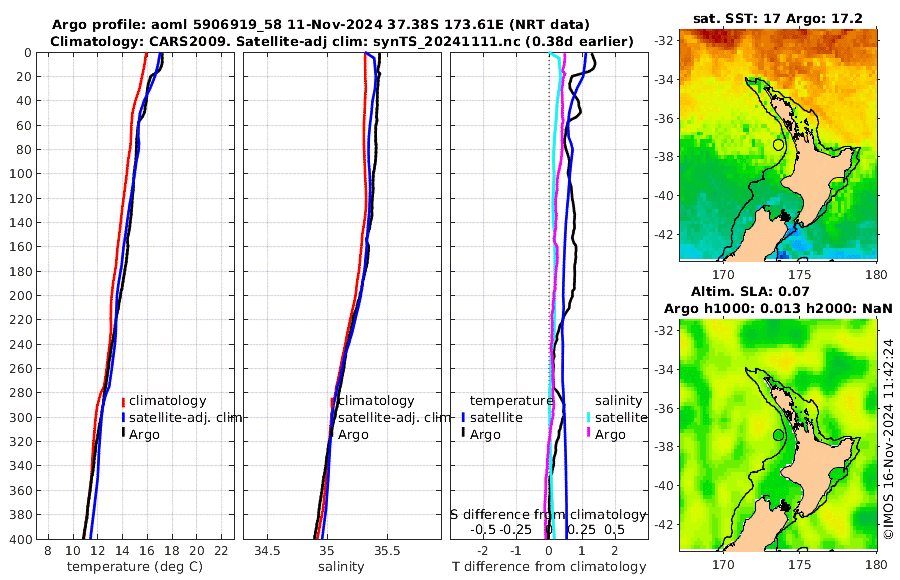The height and width of the screenshot is (580, 900).
Task: Click the 'sat. SST: 17 Argo: 17.2' map title
Action: [x=778, y=18]
